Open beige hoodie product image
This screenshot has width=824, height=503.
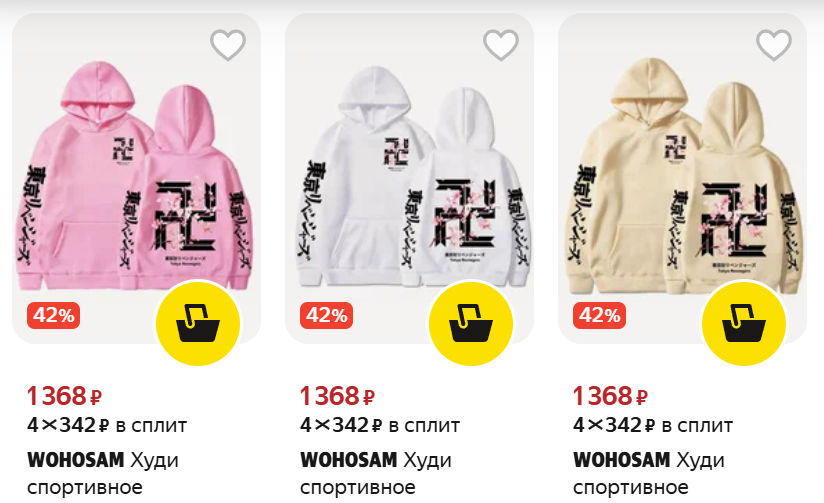(x=682, y=178)
